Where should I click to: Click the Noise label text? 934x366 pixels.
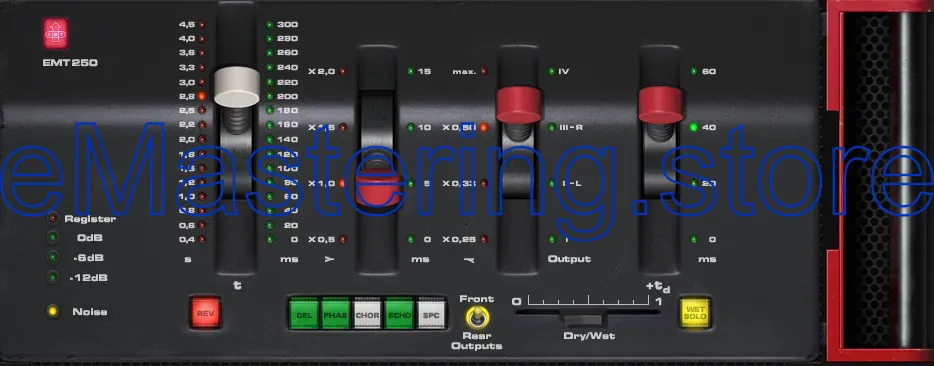click(x=90, y=311)
